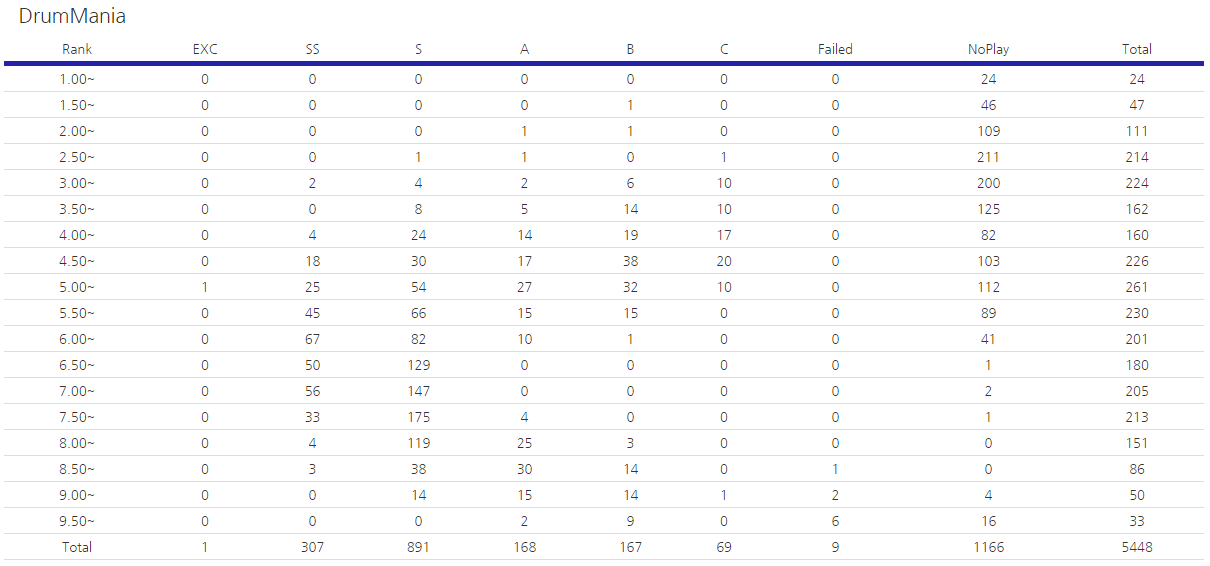Select the 7.50~ rank row label
The height and width of the screenshot is (566, 1210).
[77, 417]
